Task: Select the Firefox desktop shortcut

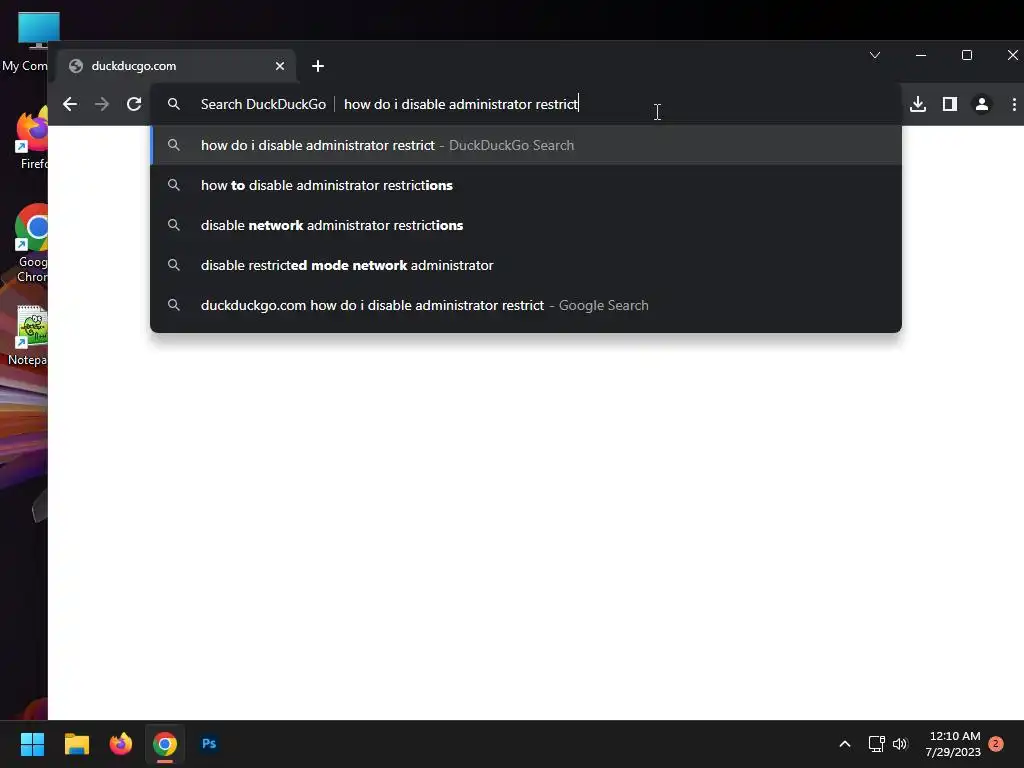Action: (33, 140)
